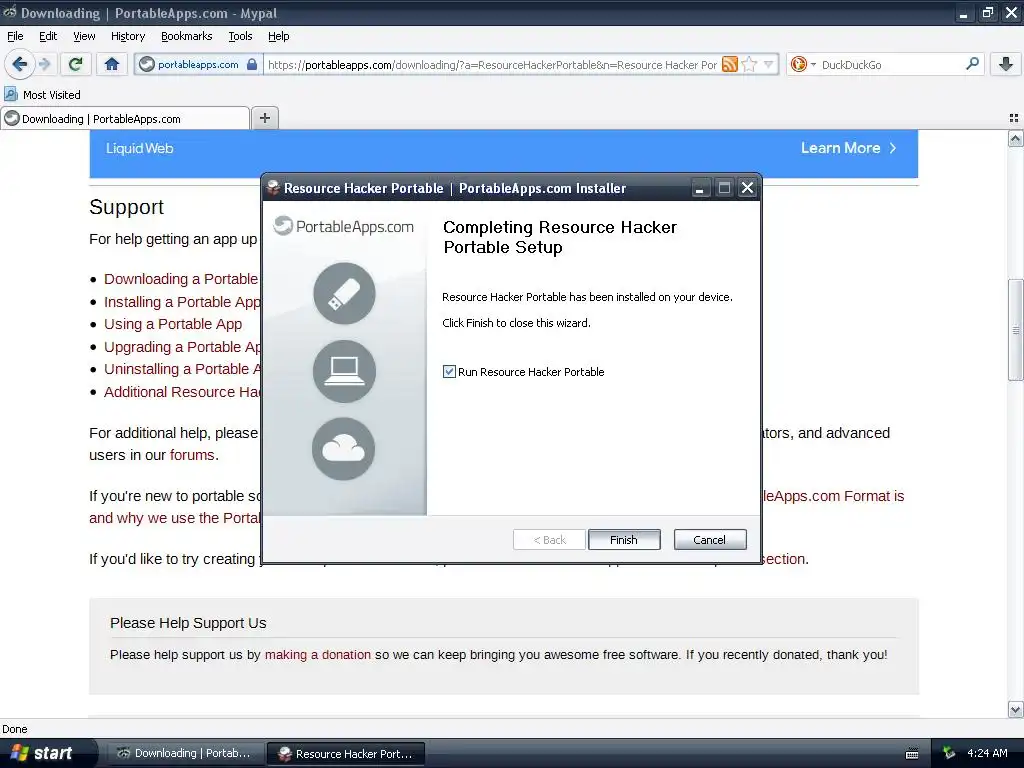
Task: Click the padlock site security icon
Action: (252, 65)
